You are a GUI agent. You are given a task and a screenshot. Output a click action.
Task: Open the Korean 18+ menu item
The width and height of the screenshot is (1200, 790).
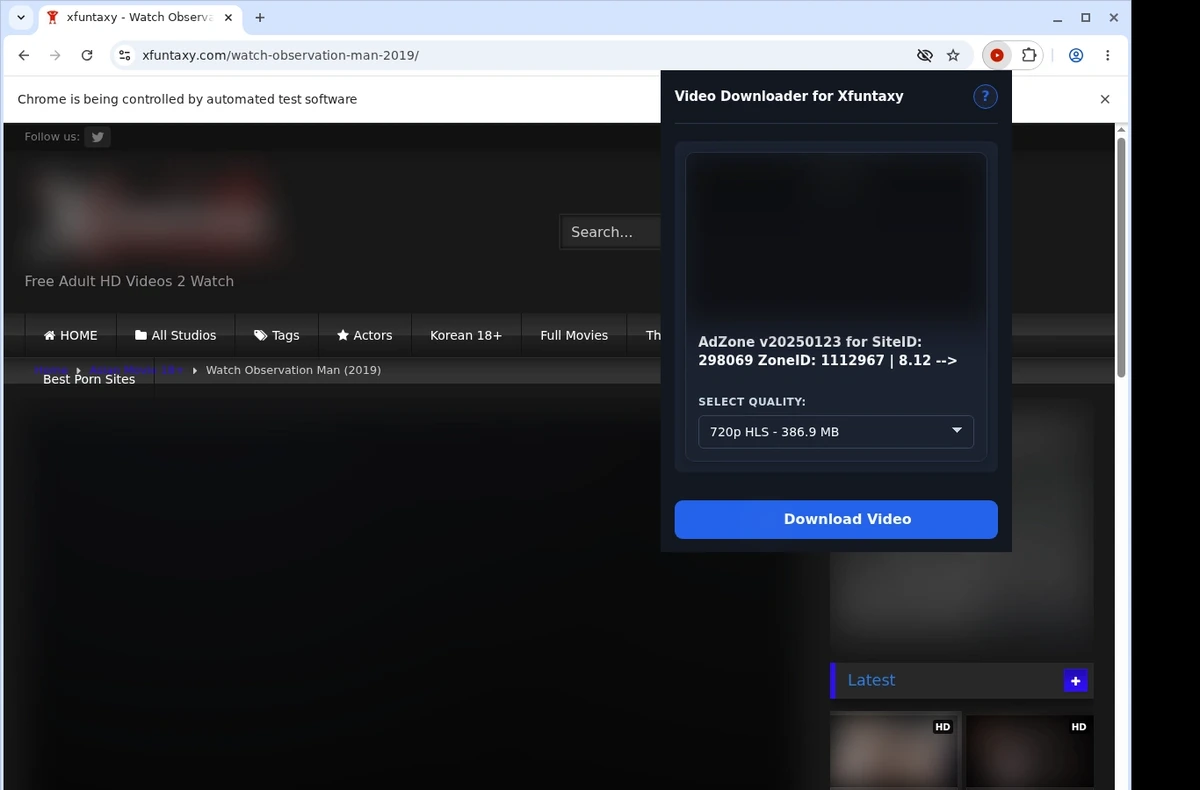pos(466,335)
